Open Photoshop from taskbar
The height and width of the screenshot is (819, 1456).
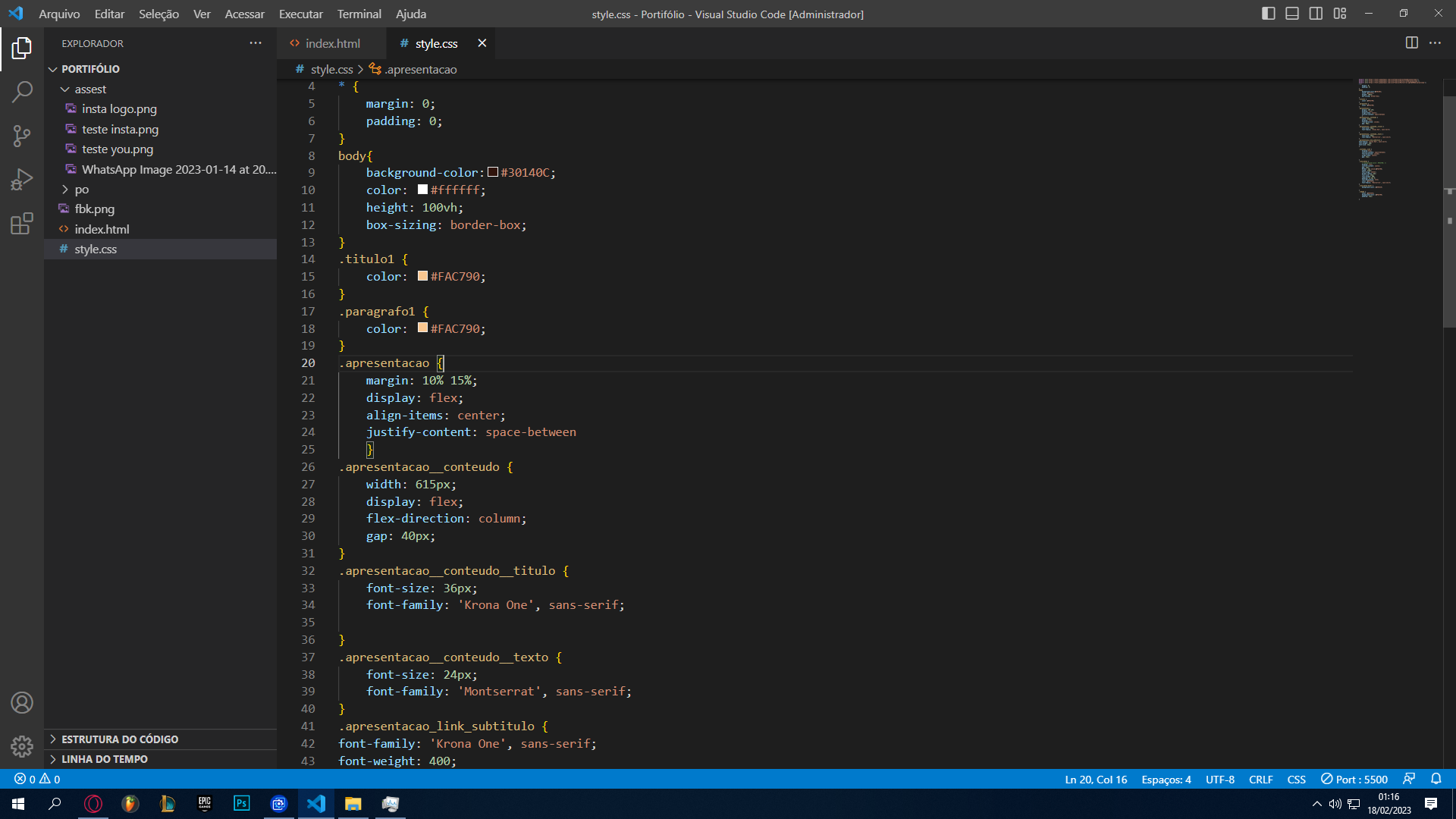point(242,804)
